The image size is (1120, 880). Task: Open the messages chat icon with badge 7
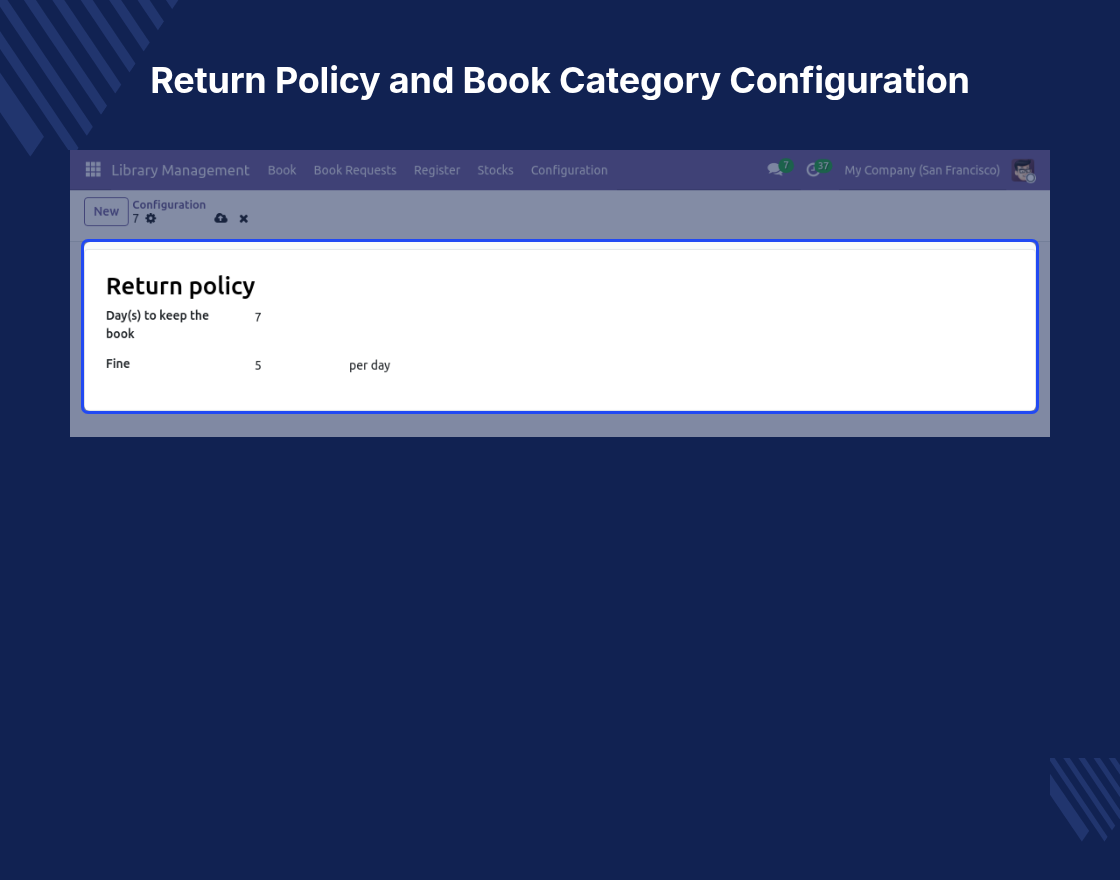click(x=779, y=169)
